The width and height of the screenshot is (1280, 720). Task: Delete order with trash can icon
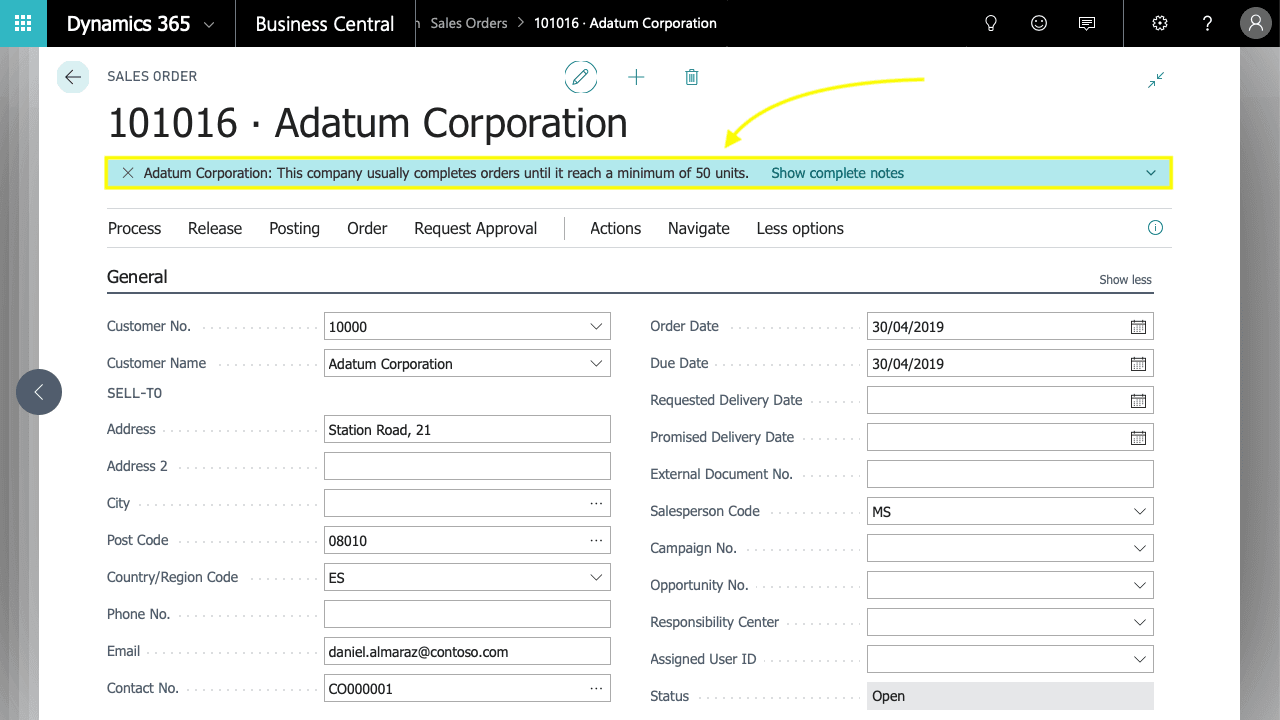coord(691,77)
